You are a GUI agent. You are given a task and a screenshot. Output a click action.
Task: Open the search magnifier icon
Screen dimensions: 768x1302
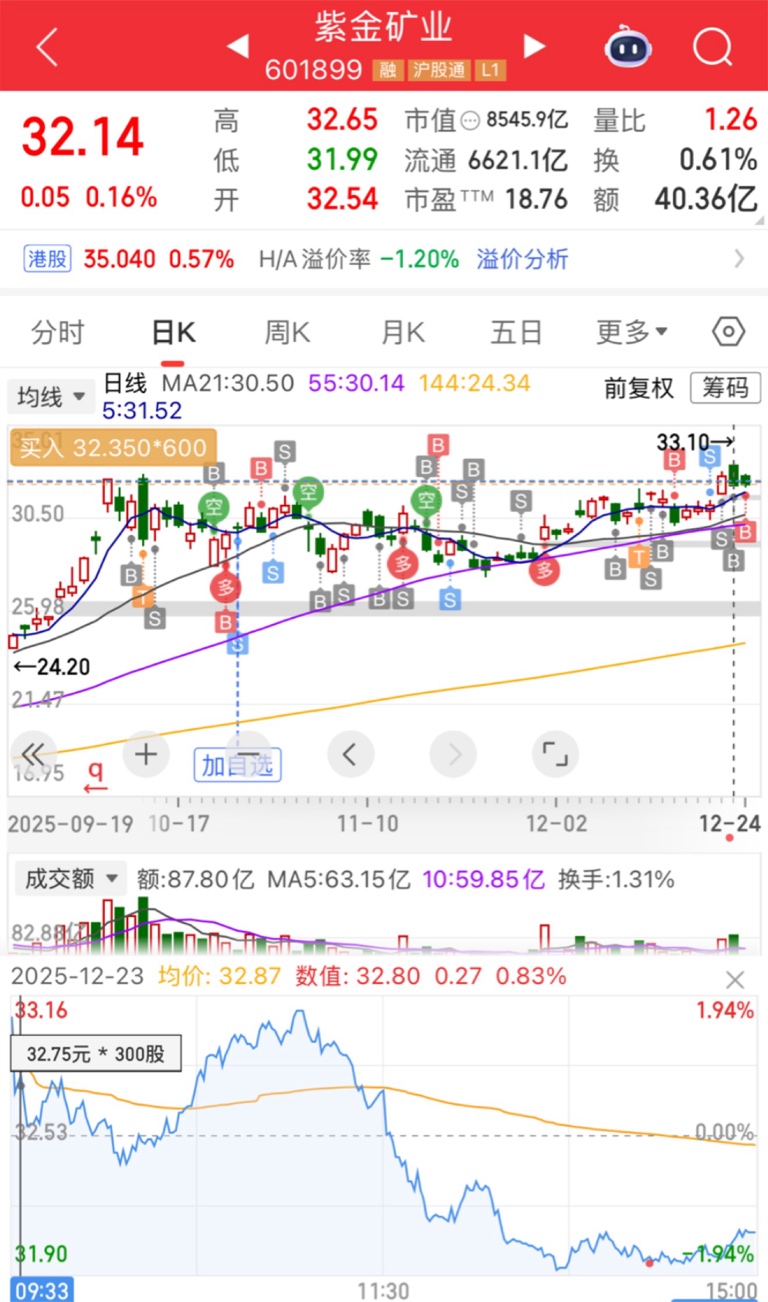coord(713,46)
